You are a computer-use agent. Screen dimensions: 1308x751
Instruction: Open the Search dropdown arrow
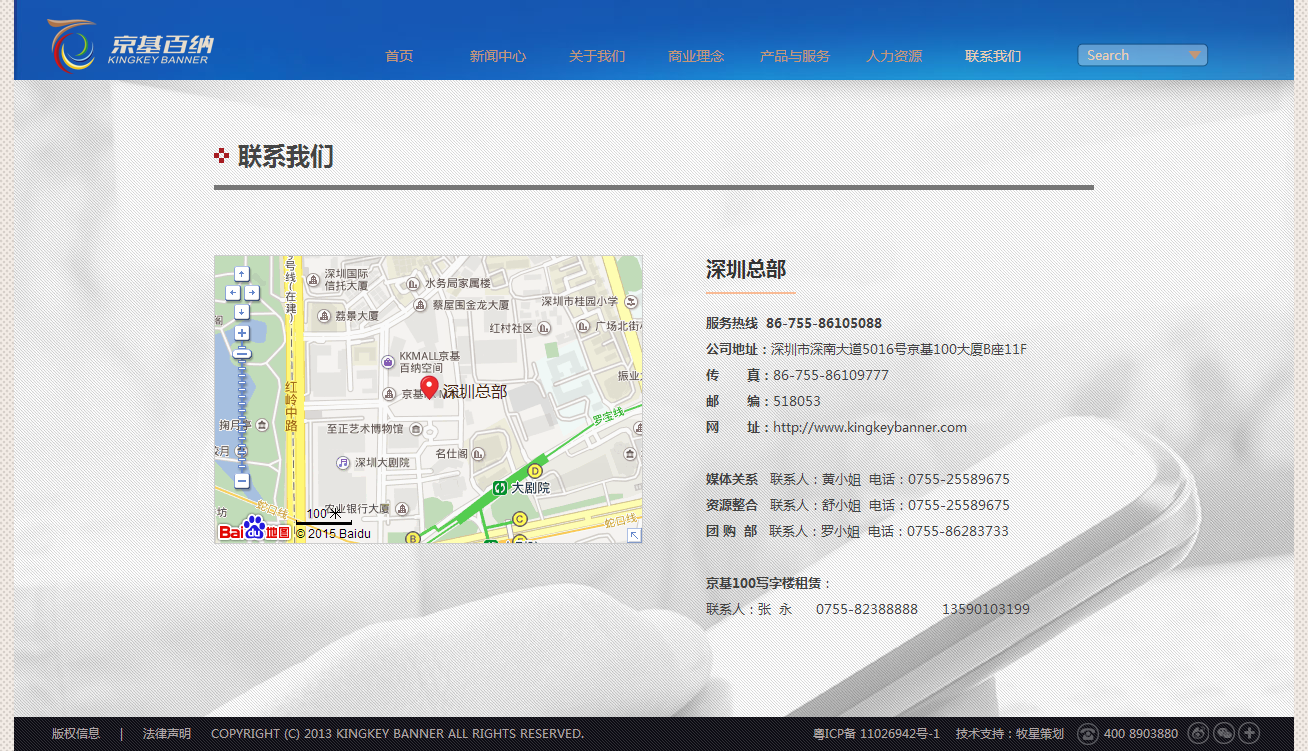pos(1194,55)
